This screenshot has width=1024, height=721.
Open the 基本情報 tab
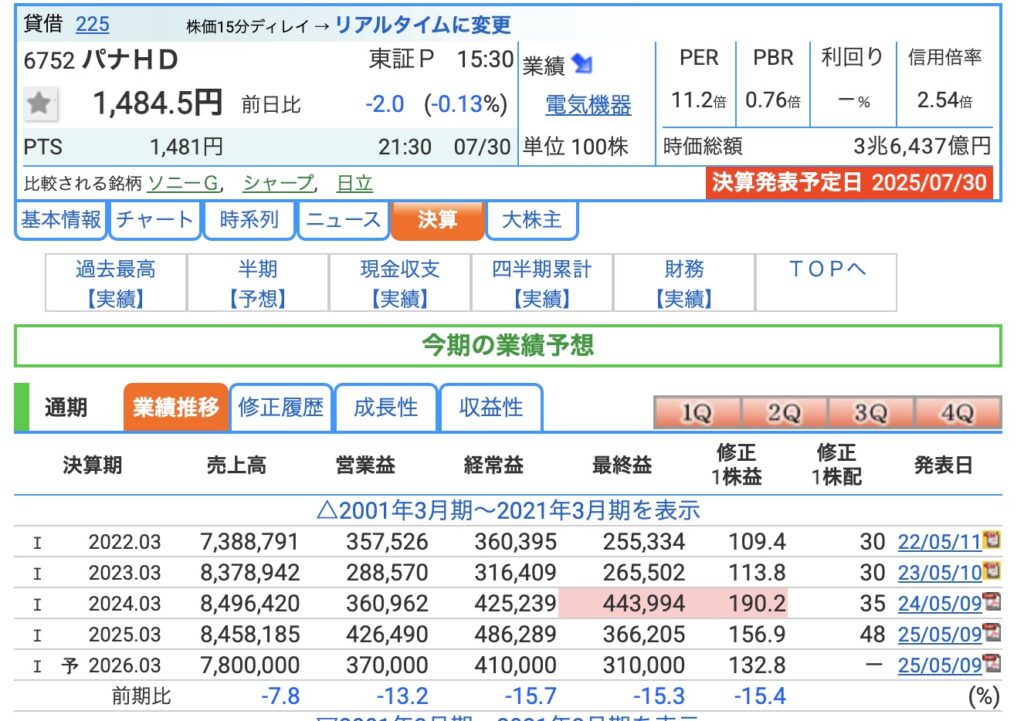[x=61, y=219]
